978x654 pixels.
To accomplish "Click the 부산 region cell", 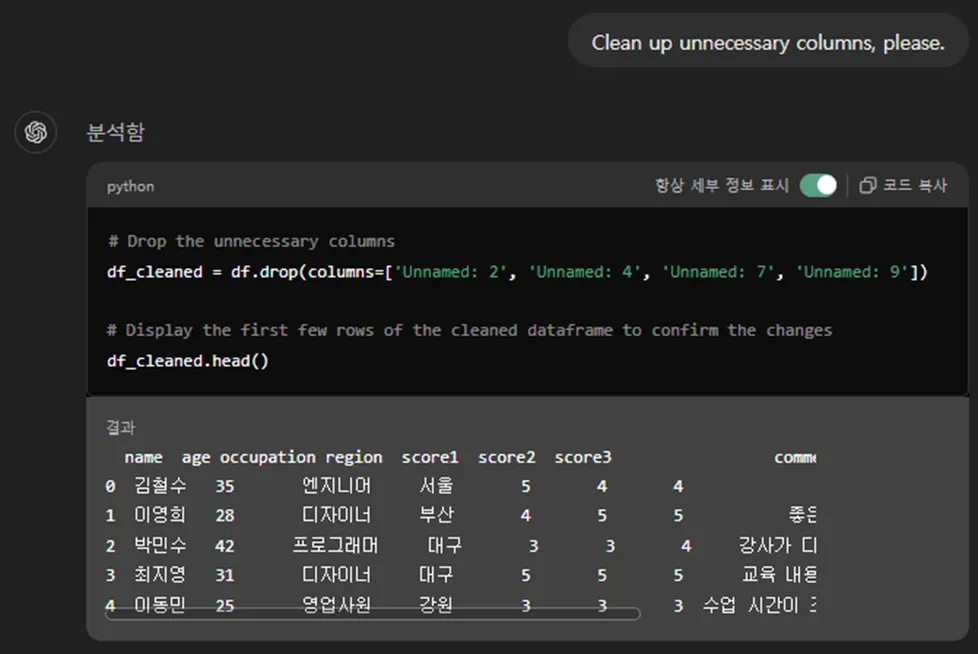I will tap(436, 516).
